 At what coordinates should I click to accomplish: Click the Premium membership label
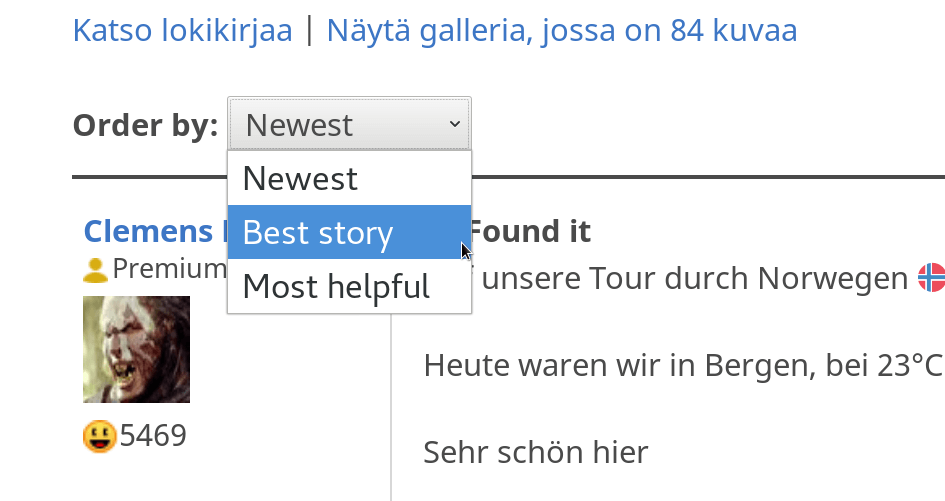coord(169,269)
